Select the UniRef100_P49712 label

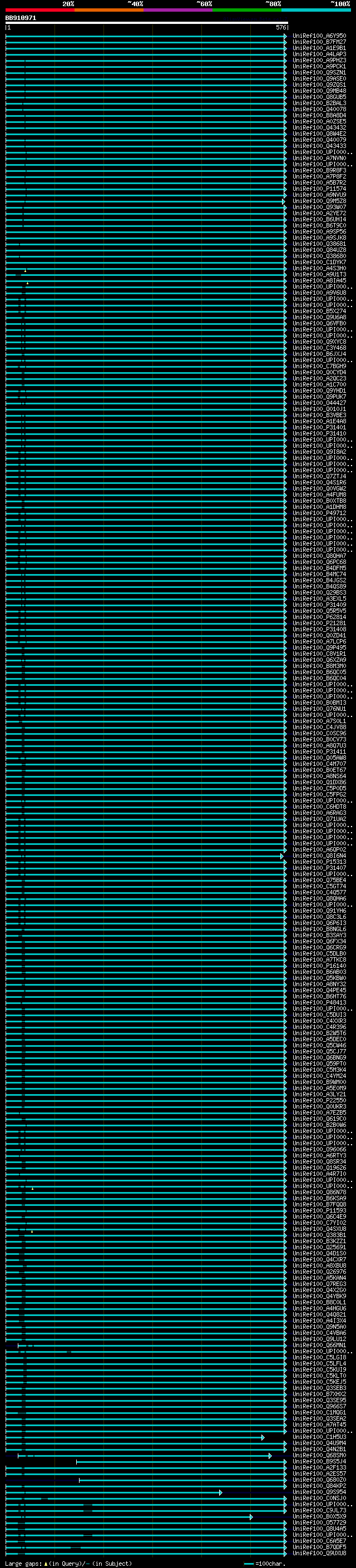319,513
